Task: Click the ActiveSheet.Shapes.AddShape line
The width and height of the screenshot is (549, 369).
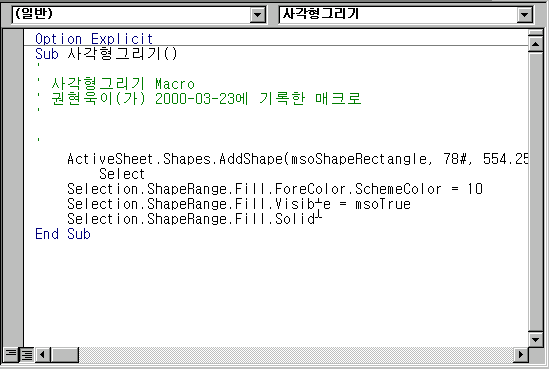Action: click(x=298, y=159)
